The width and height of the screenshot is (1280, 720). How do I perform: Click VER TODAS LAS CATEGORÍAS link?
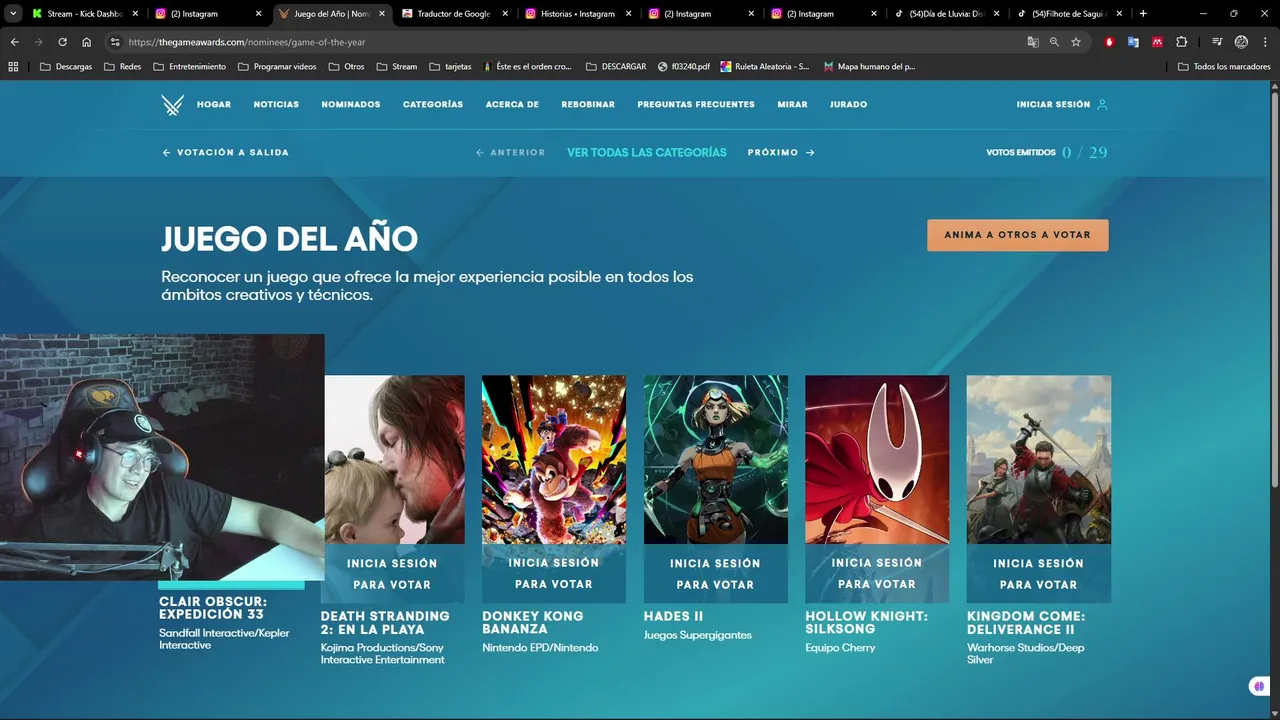coord(647,153)
